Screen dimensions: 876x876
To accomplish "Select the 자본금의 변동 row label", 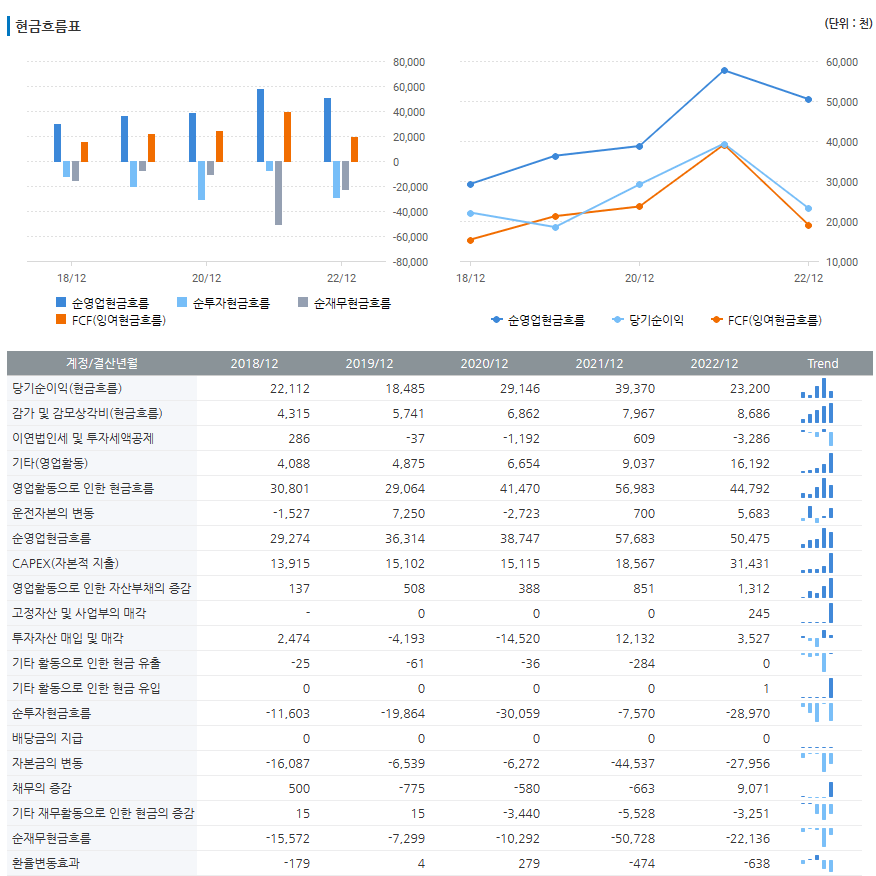I will coord(47,764).
